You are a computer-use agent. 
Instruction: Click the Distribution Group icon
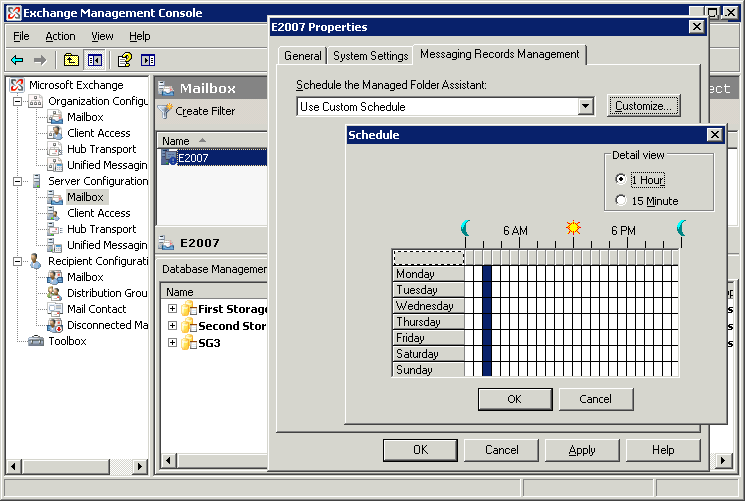[55, 293]
